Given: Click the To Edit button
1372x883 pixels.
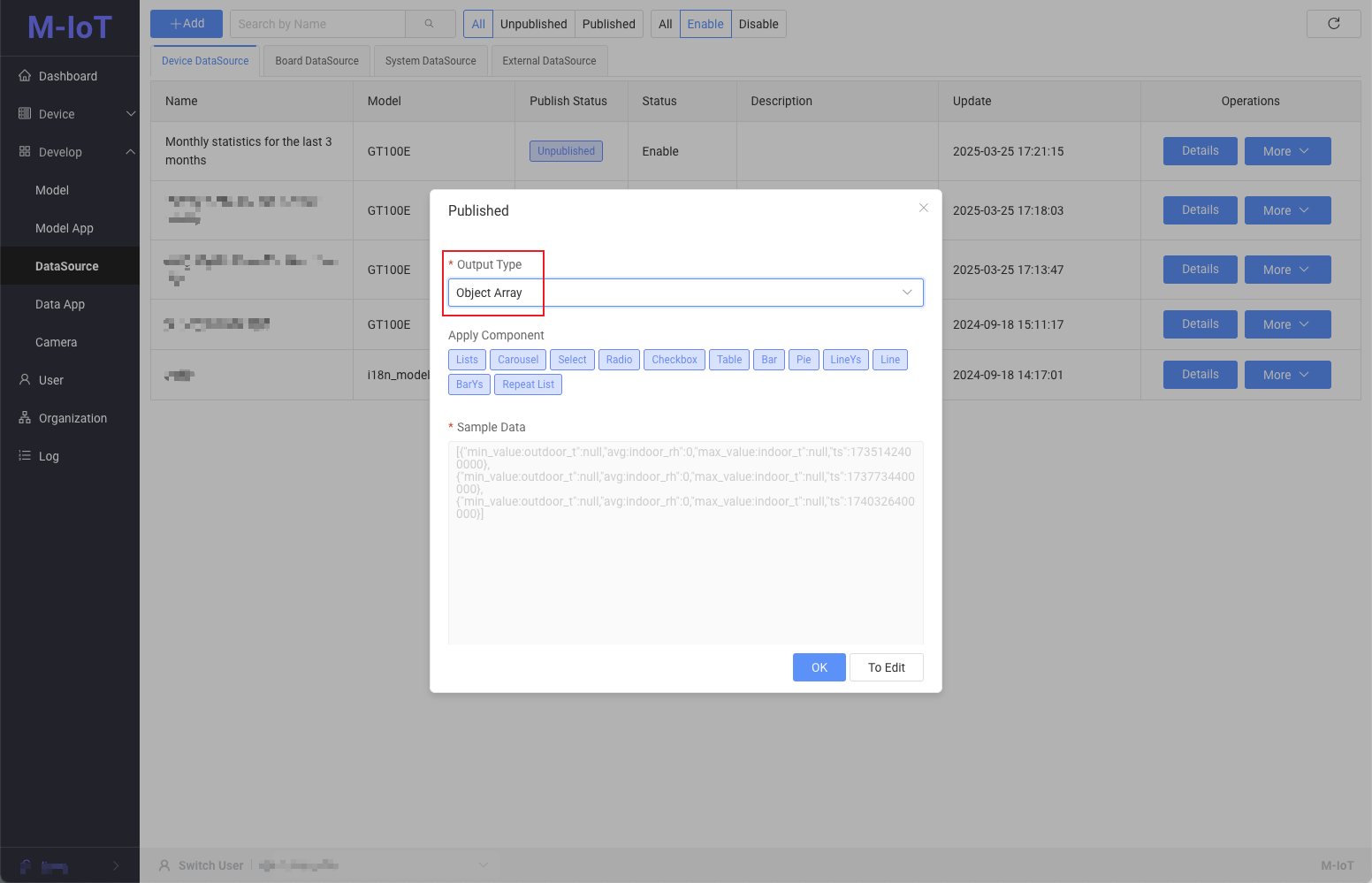Looking at the screenshot, I should 886,667.
